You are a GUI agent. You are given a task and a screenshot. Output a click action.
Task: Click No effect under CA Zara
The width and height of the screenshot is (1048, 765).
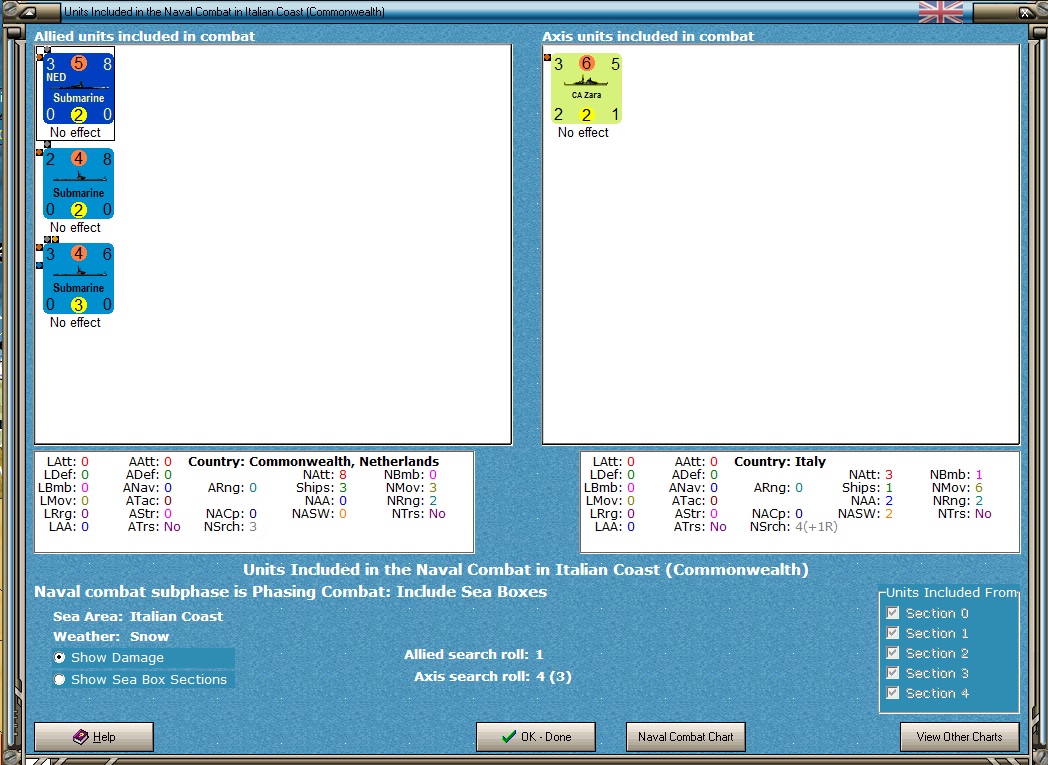click(583, 132)
